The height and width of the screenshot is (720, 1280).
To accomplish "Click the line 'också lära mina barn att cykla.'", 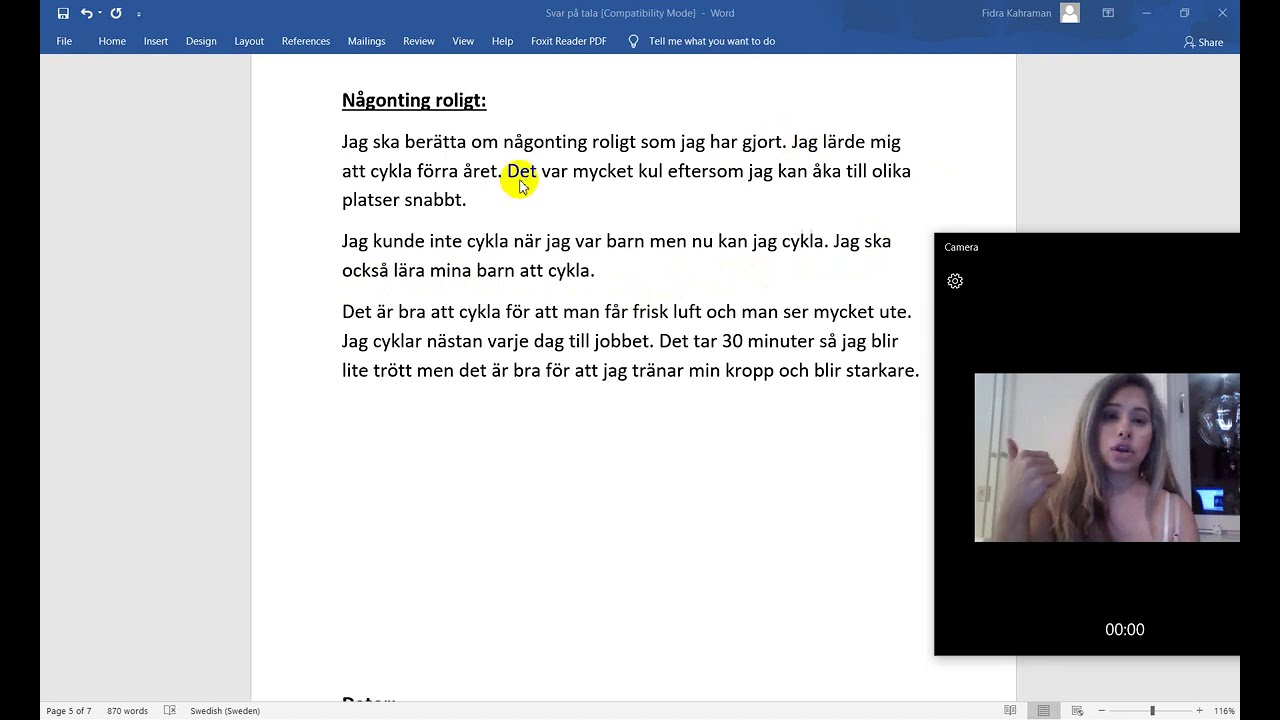I will pos(468,270).
